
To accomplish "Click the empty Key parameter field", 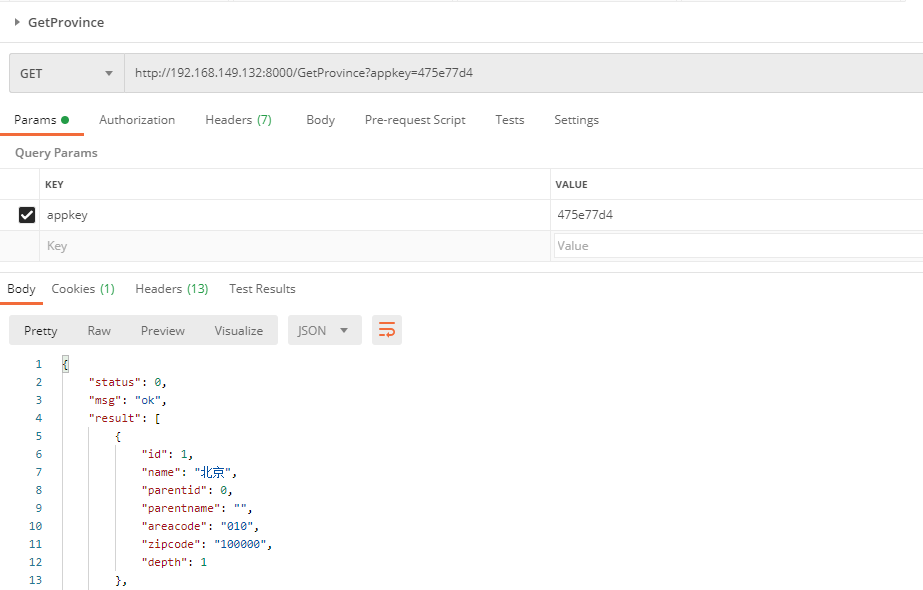I will [296, 246].
